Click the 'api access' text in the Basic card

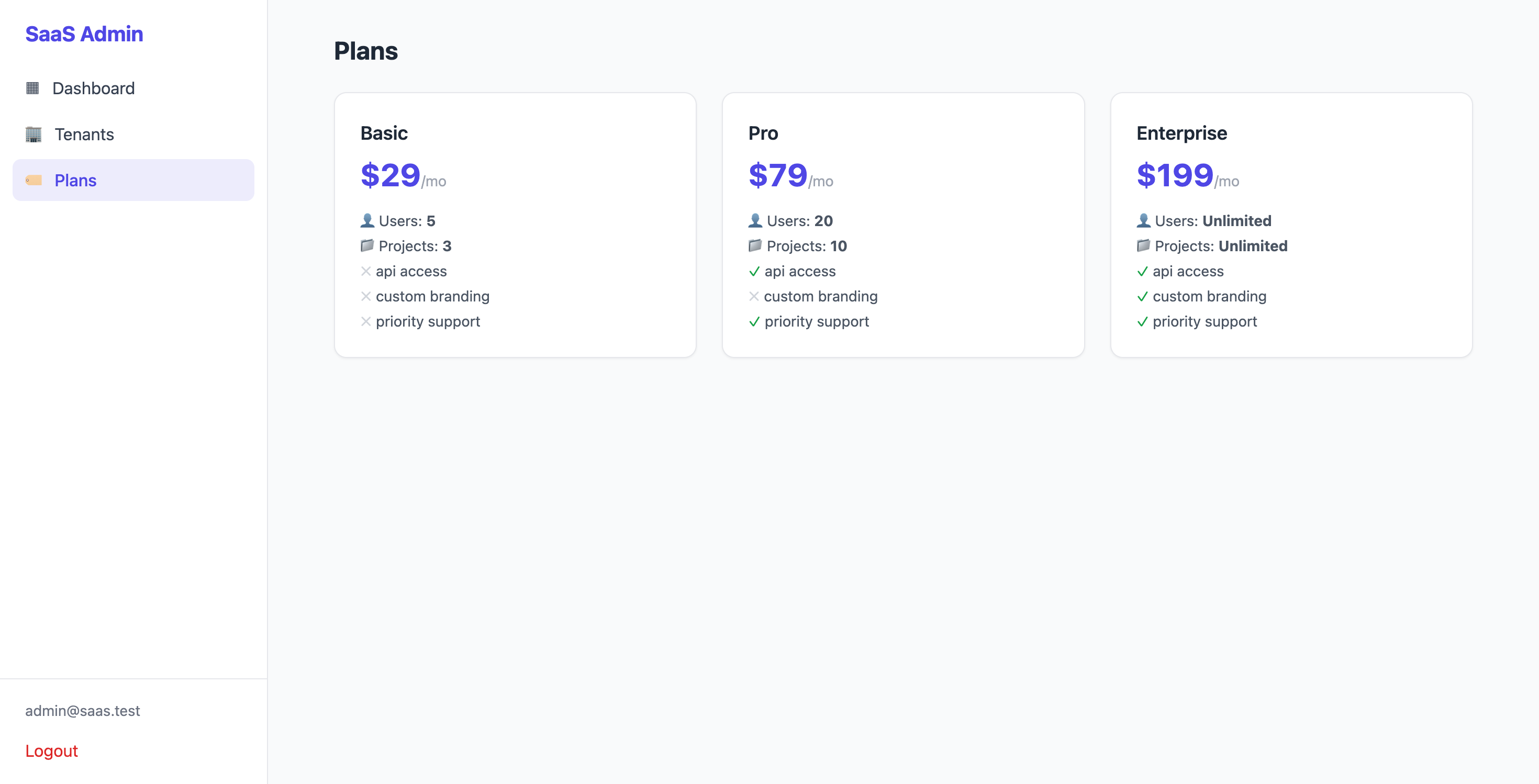coord(411,272)
